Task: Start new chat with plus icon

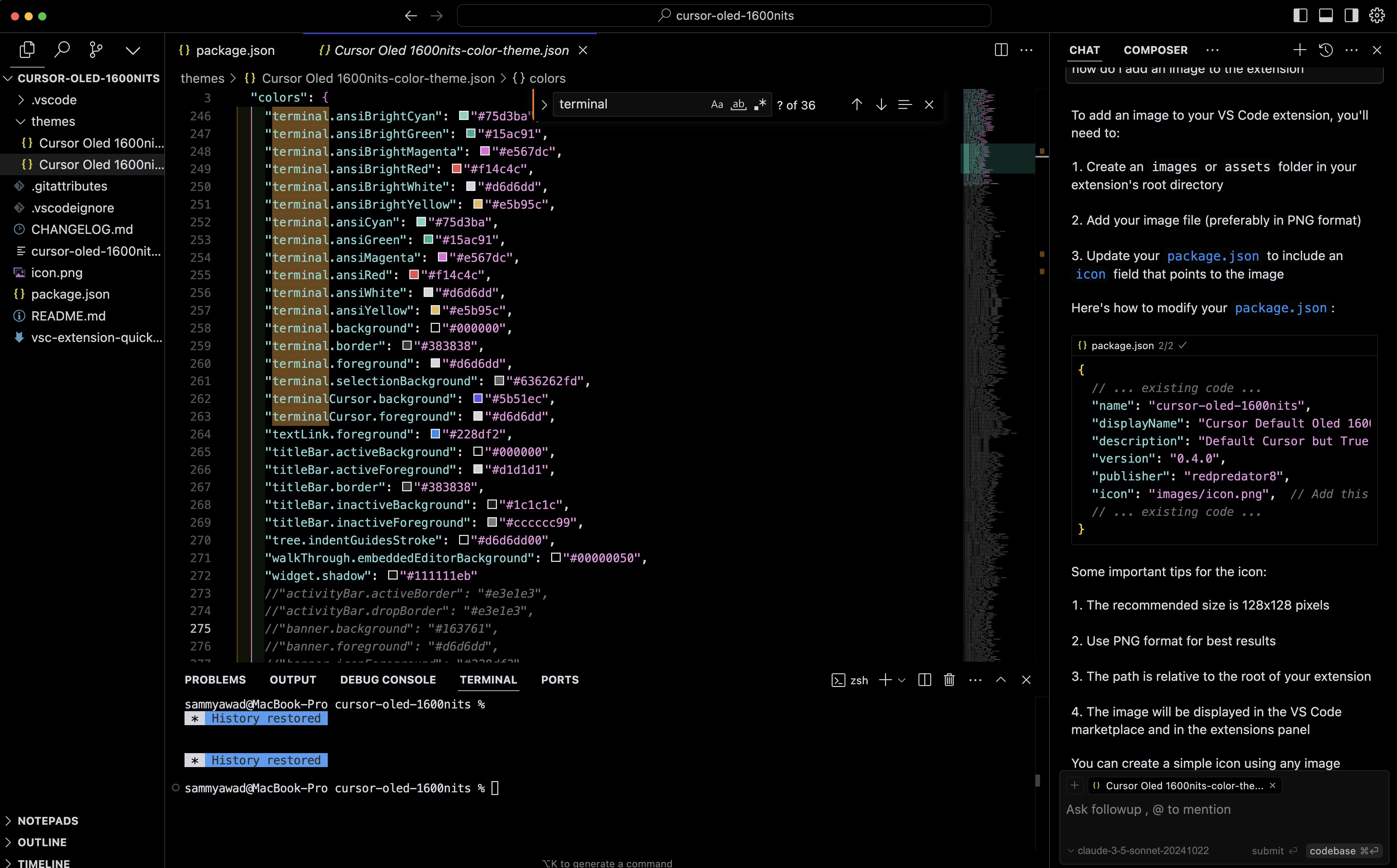Action: [x=1300, y=50]
